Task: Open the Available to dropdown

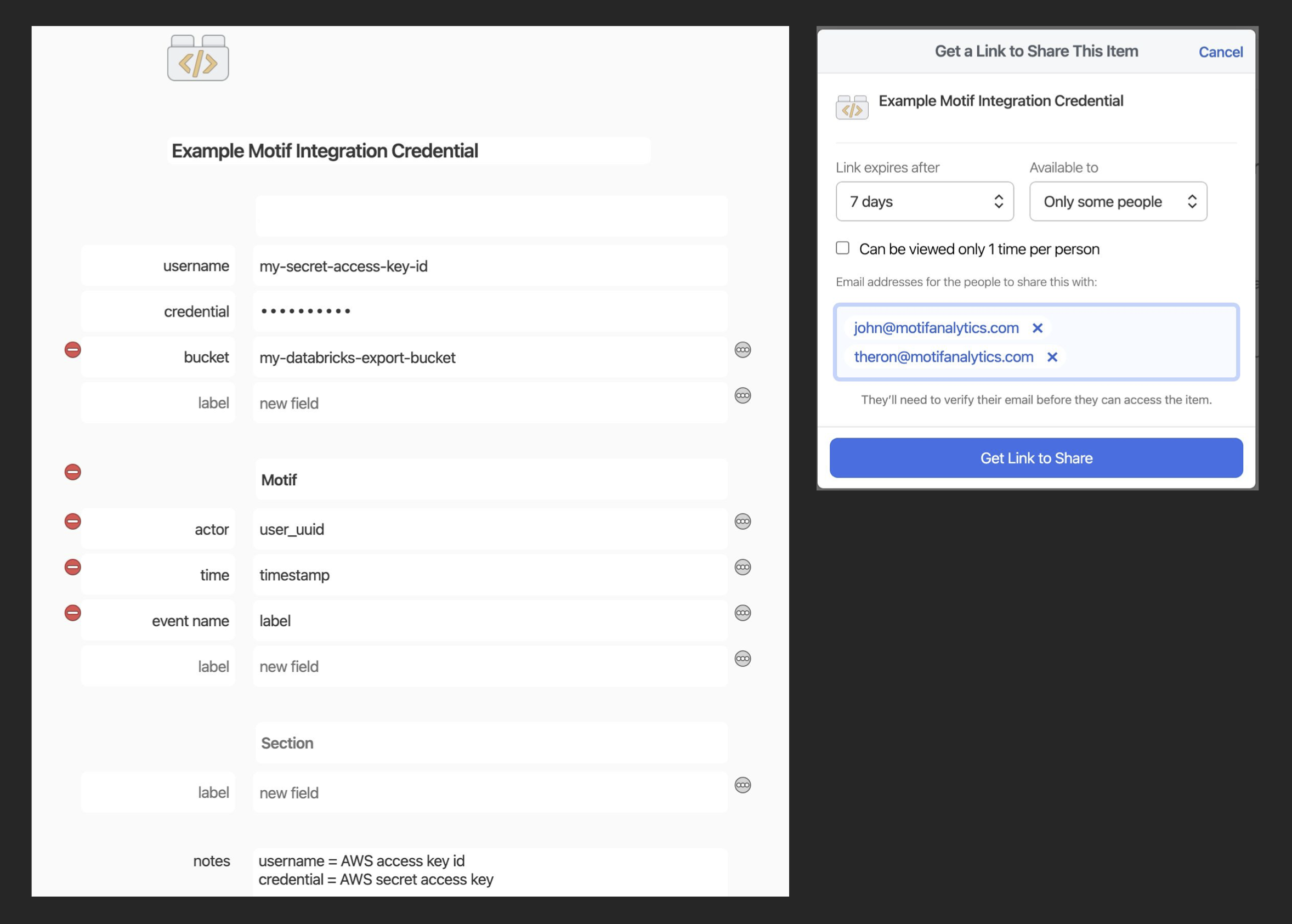Action: pos(1118,201)
